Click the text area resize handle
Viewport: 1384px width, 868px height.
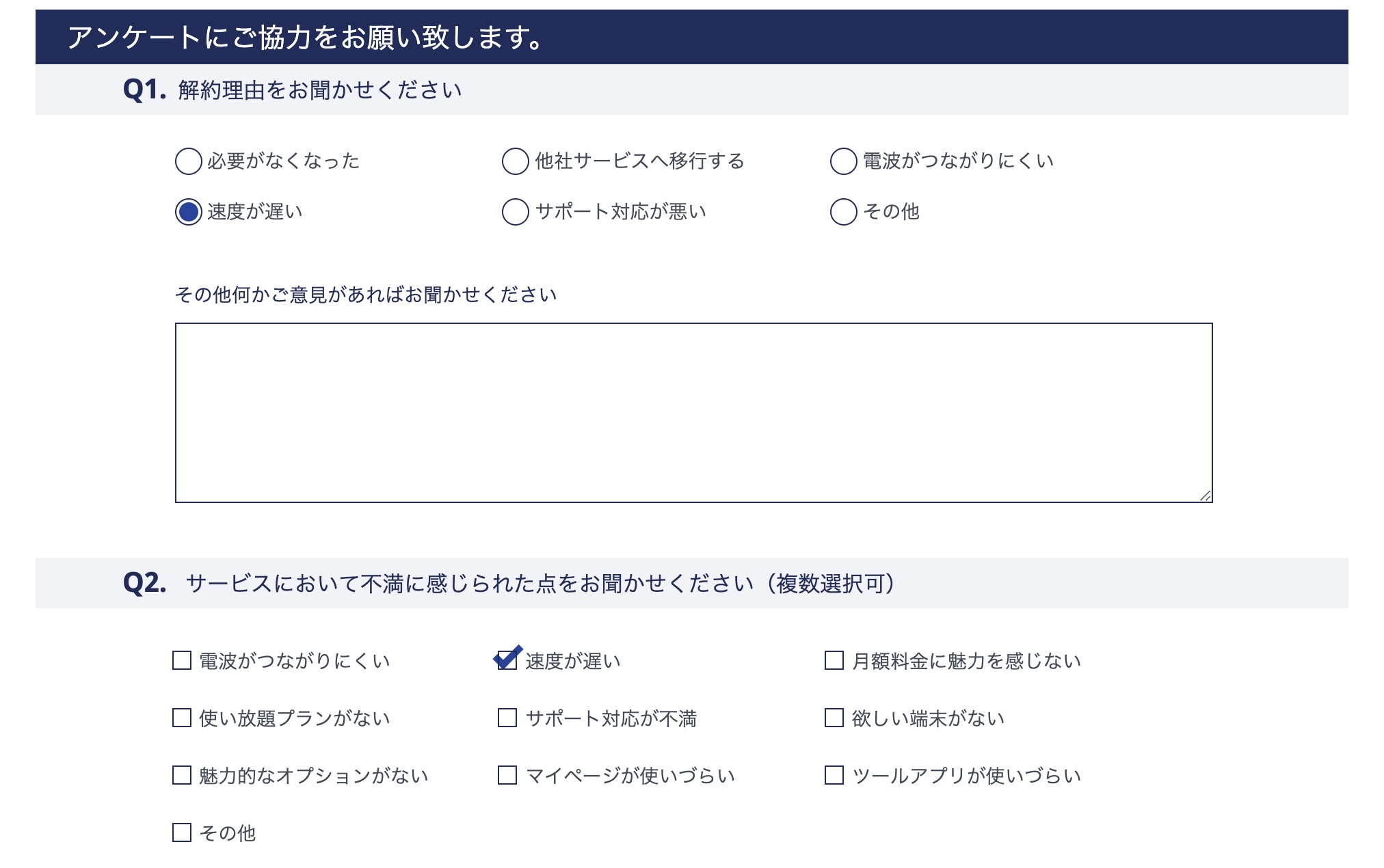1206,496
